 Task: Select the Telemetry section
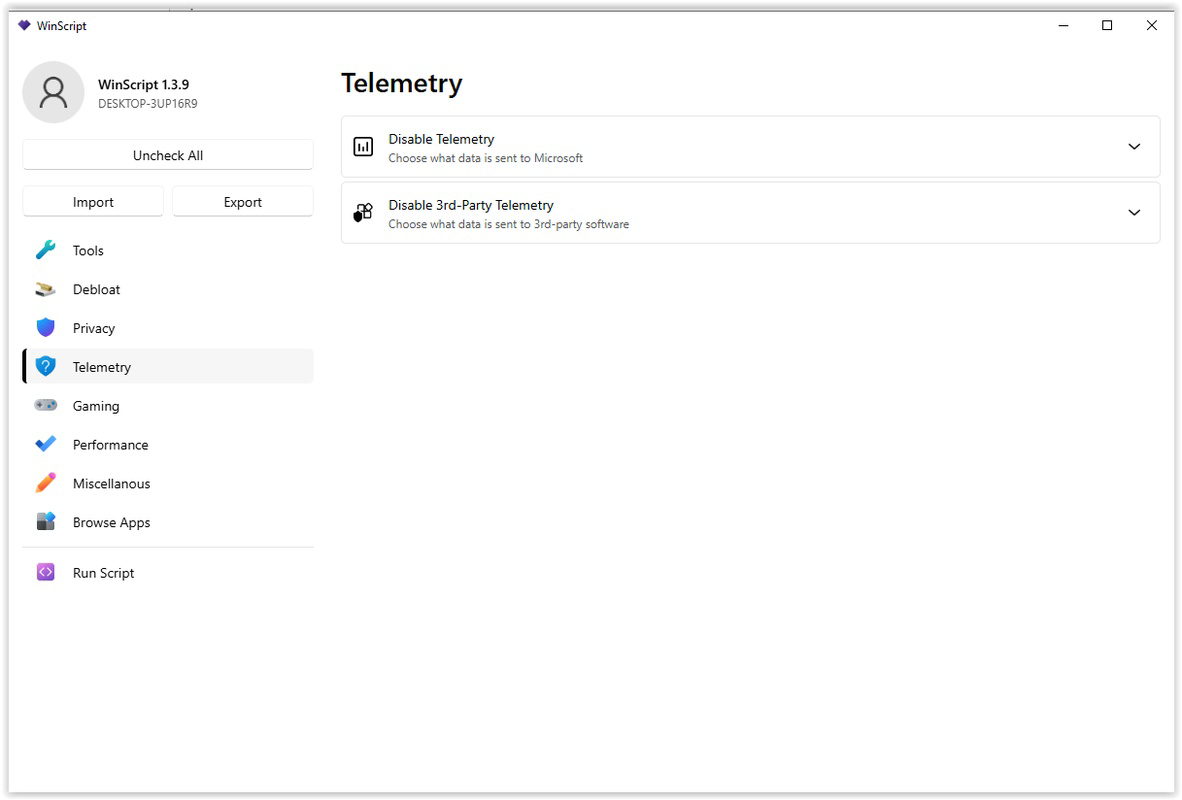tap(168, 367)
